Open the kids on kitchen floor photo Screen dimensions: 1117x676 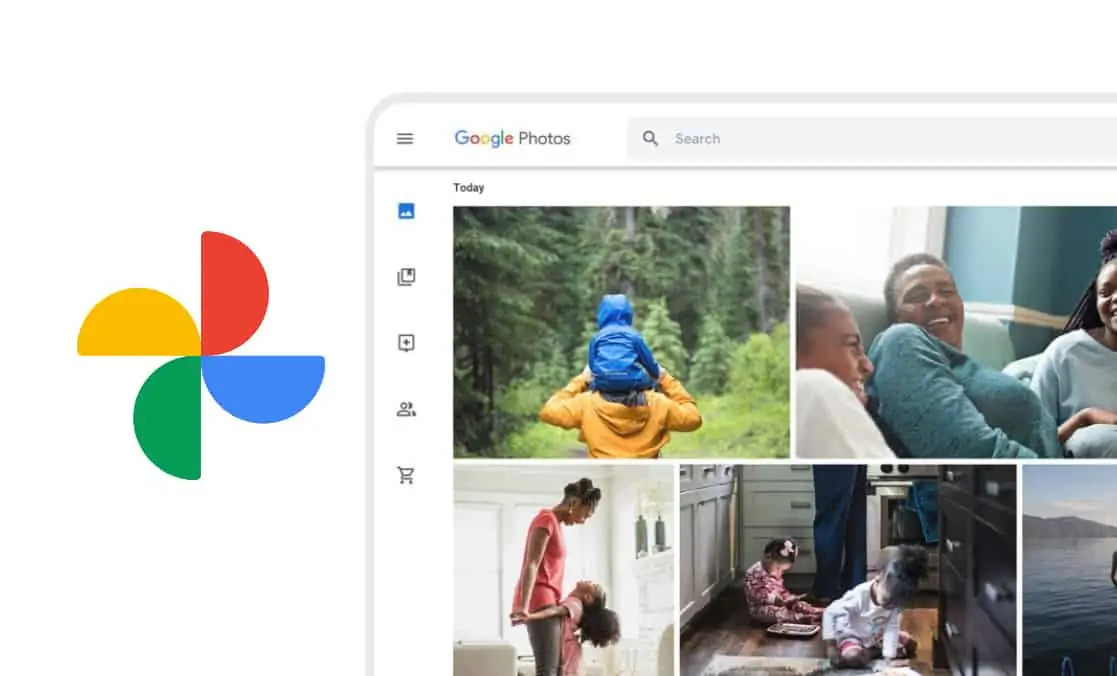coord(848,570)
